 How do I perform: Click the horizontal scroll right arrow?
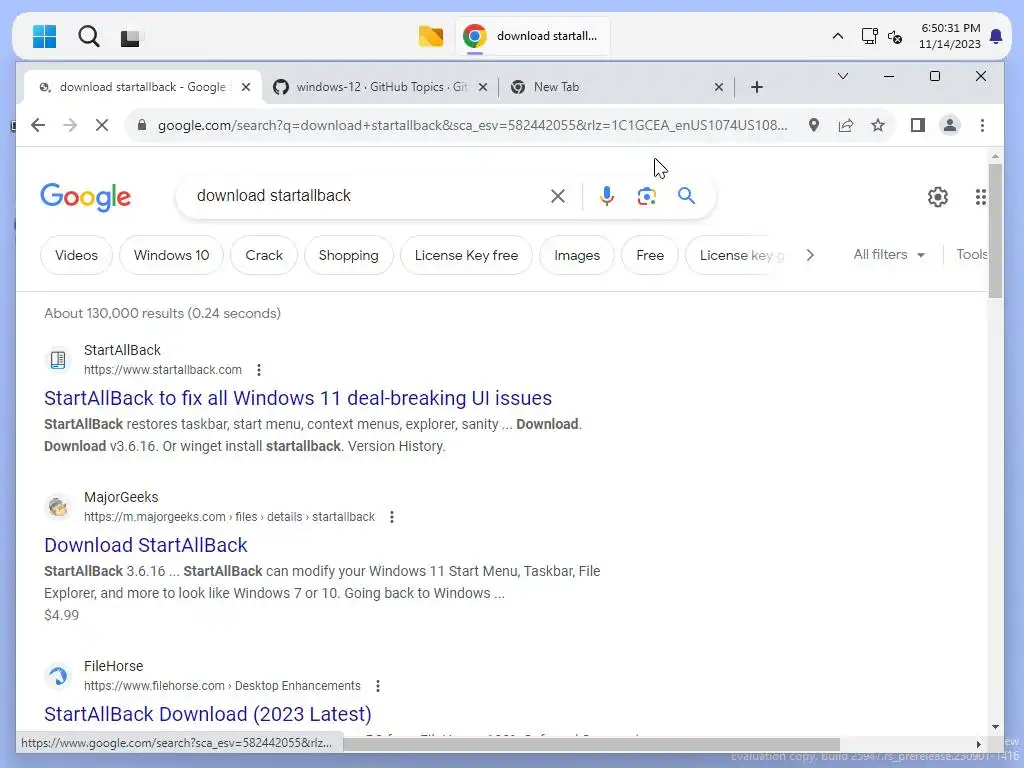pos(978,744)
